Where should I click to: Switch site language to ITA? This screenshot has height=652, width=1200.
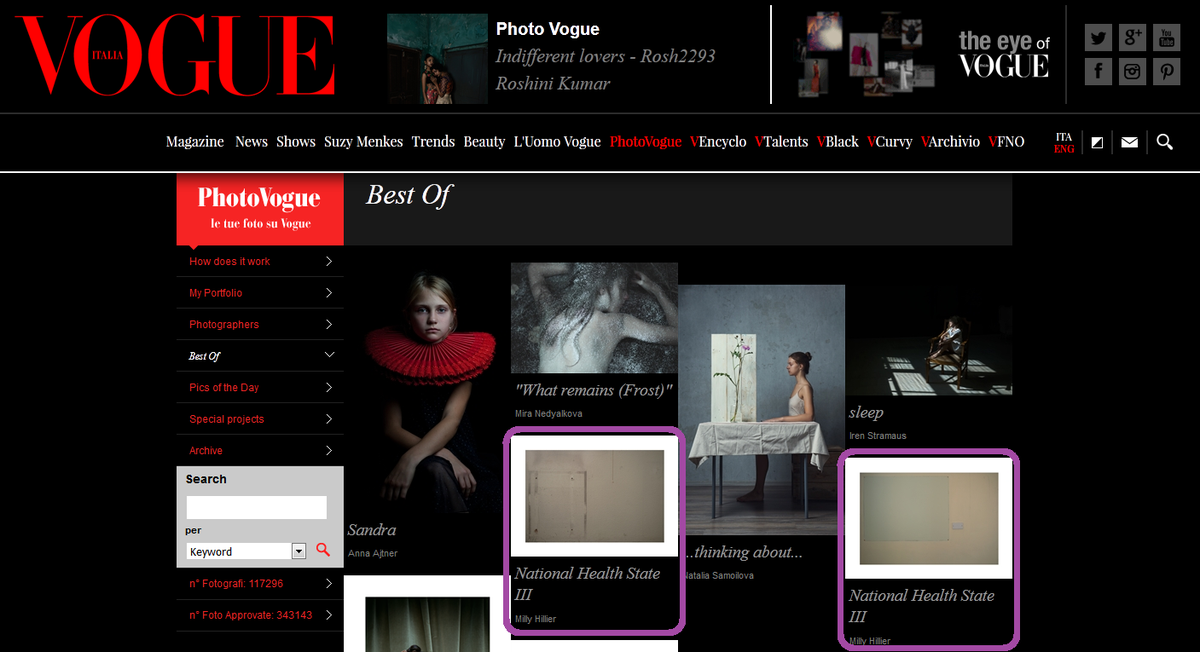[1063, 135]
